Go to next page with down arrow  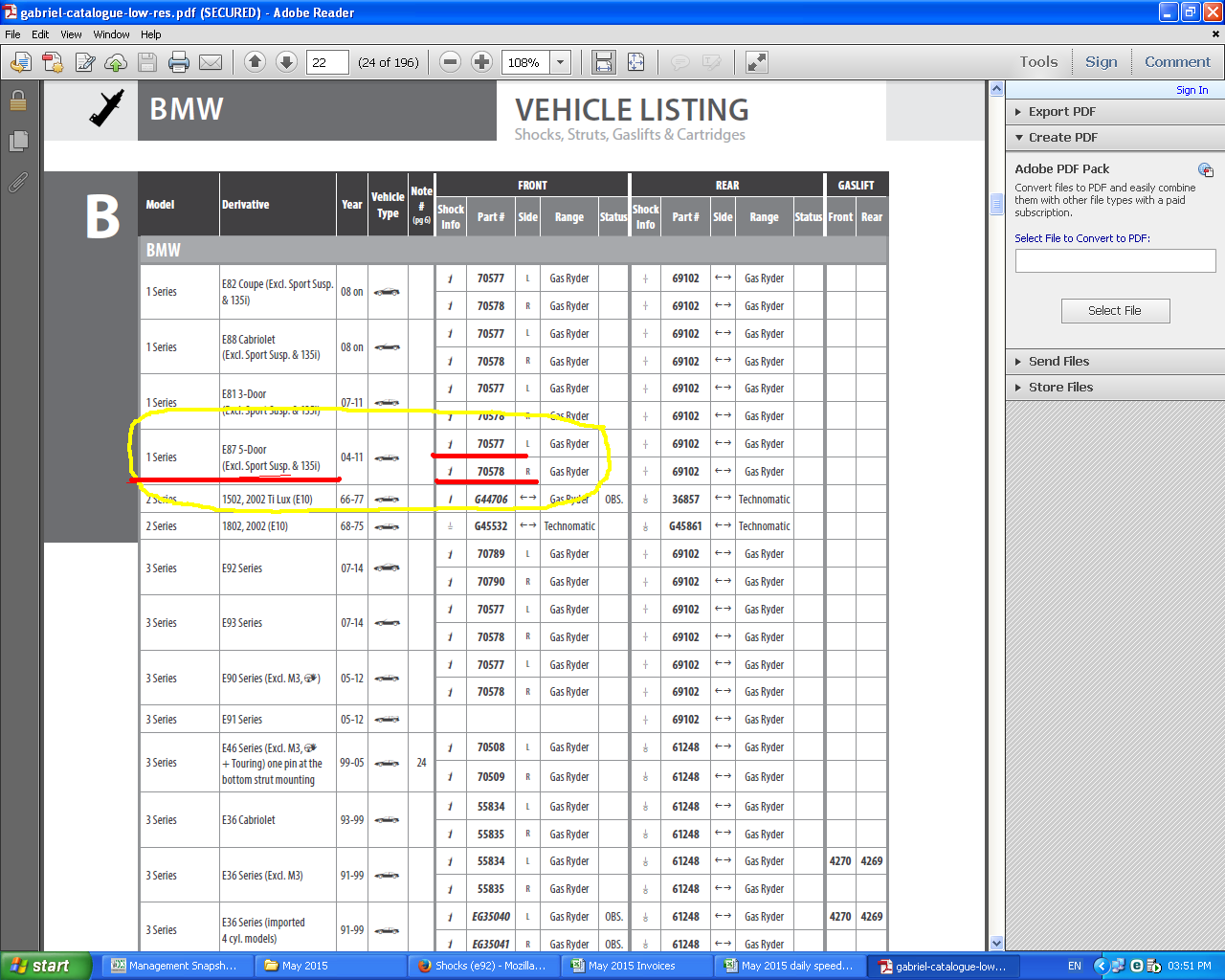[286, 62]
